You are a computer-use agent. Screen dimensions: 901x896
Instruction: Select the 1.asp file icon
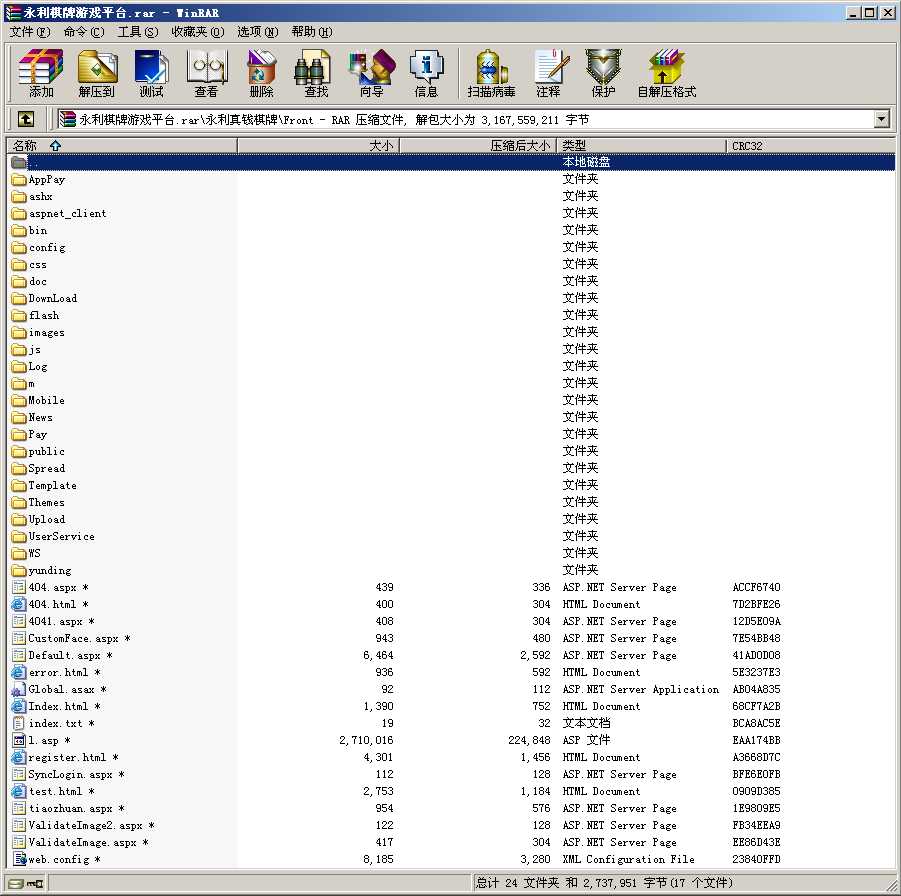(x=19, y=741)
